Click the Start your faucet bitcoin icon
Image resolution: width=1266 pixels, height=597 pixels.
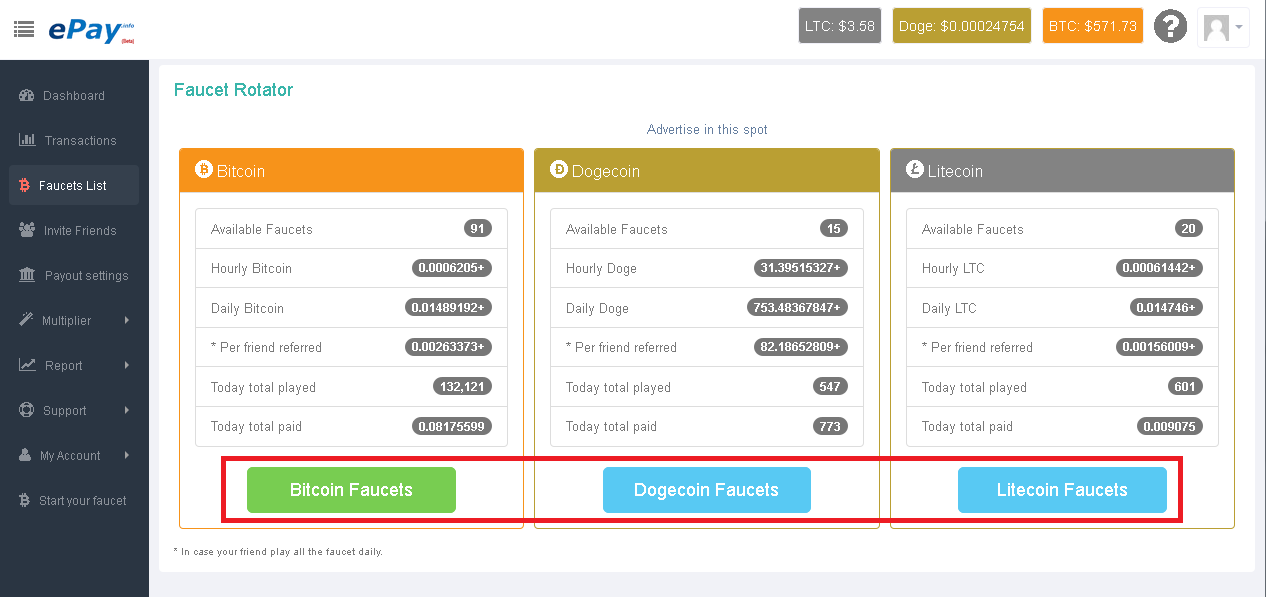coord(24,500)
